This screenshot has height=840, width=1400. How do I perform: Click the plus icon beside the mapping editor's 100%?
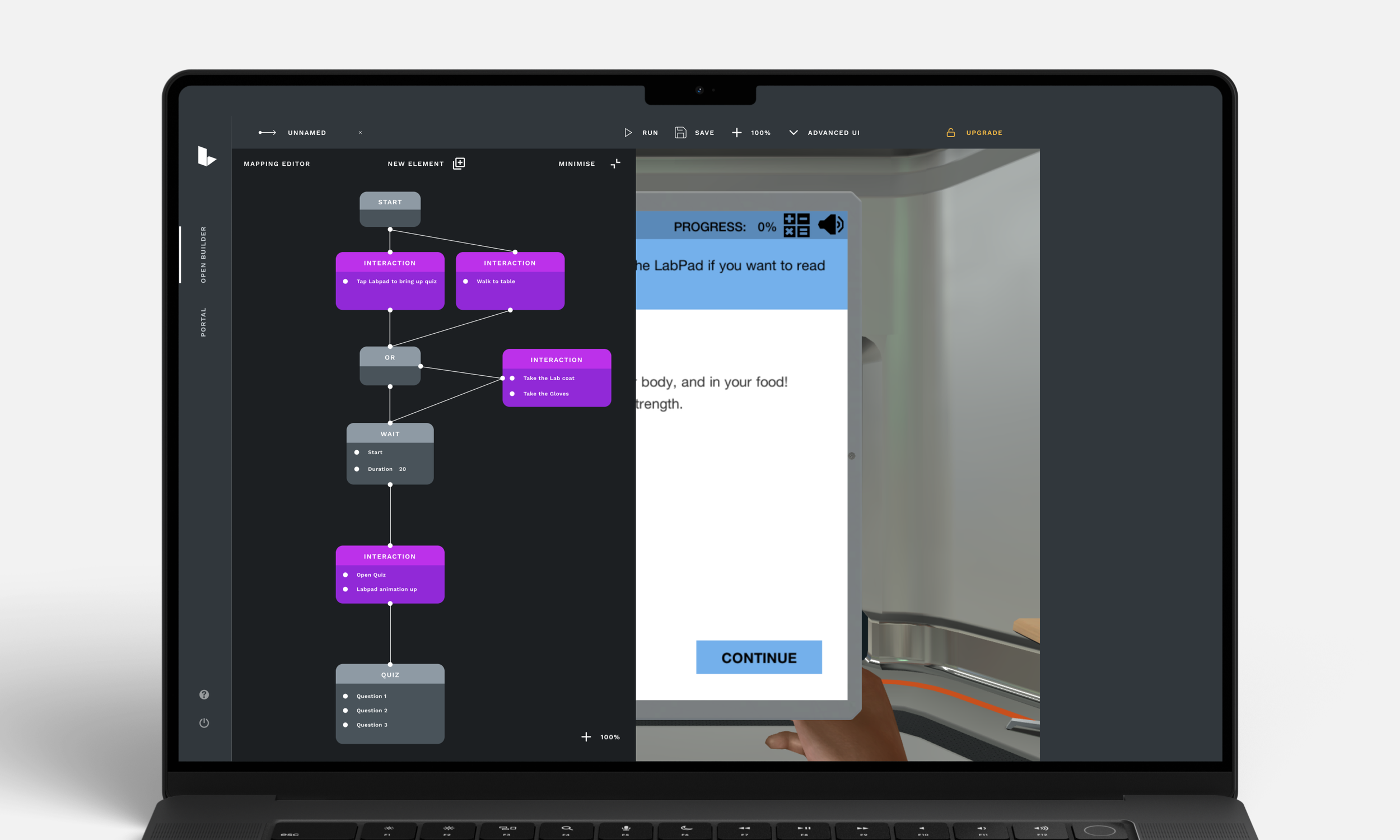coord(586,736)
